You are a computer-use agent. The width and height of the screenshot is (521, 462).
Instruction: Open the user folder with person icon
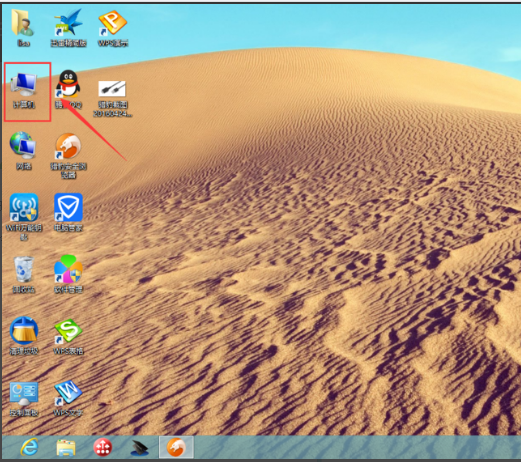[x=23, y=28]
